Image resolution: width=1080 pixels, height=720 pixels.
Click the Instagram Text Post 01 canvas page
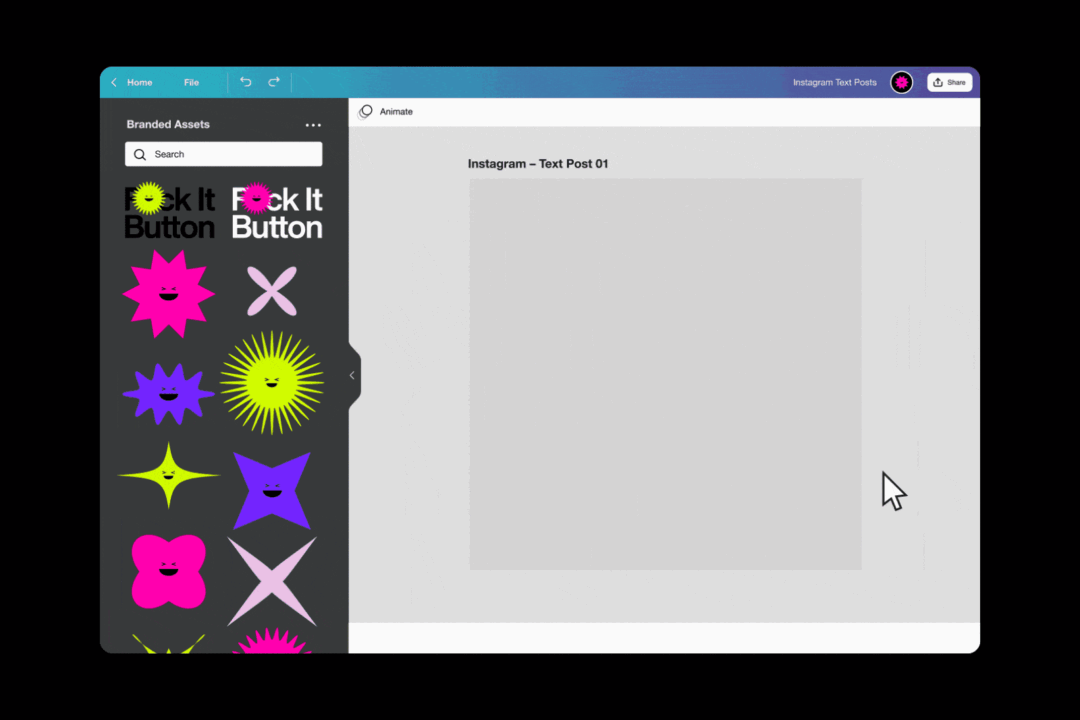(x=664, y=375)
